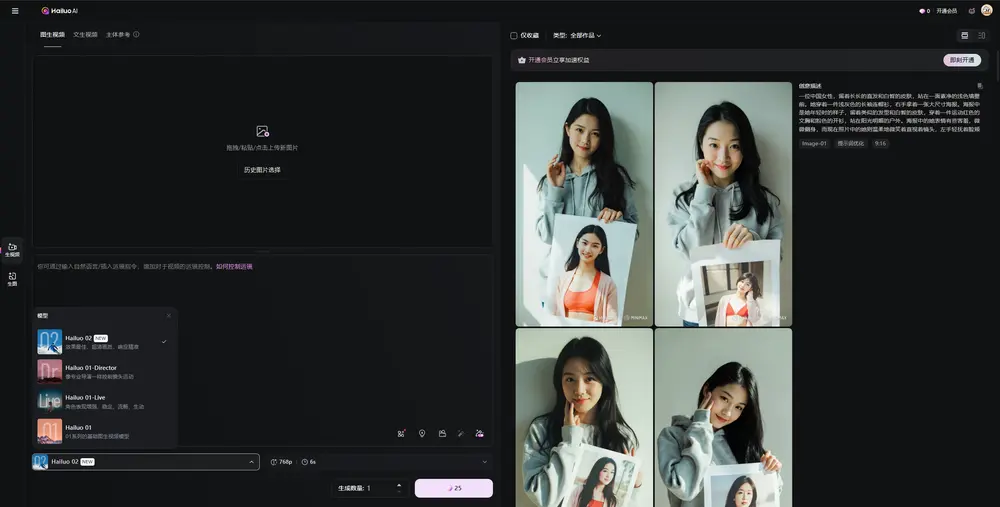Open the 生图 sidebar icon
Viewport: 1000px width, 507px height.
[12, 278]
